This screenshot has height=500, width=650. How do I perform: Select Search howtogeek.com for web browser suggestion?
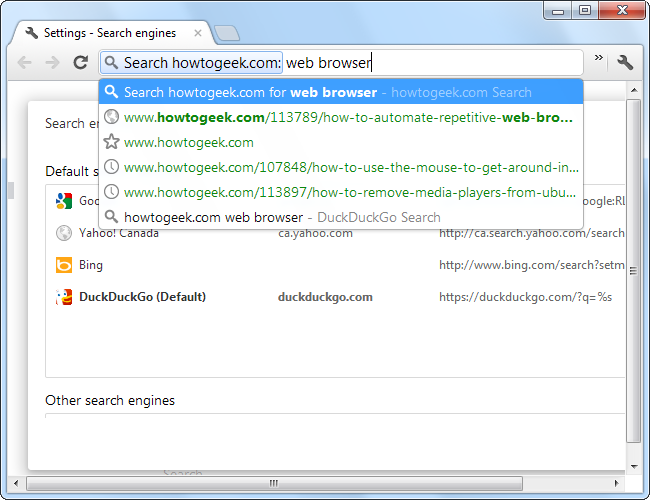[x=341, y=92]
